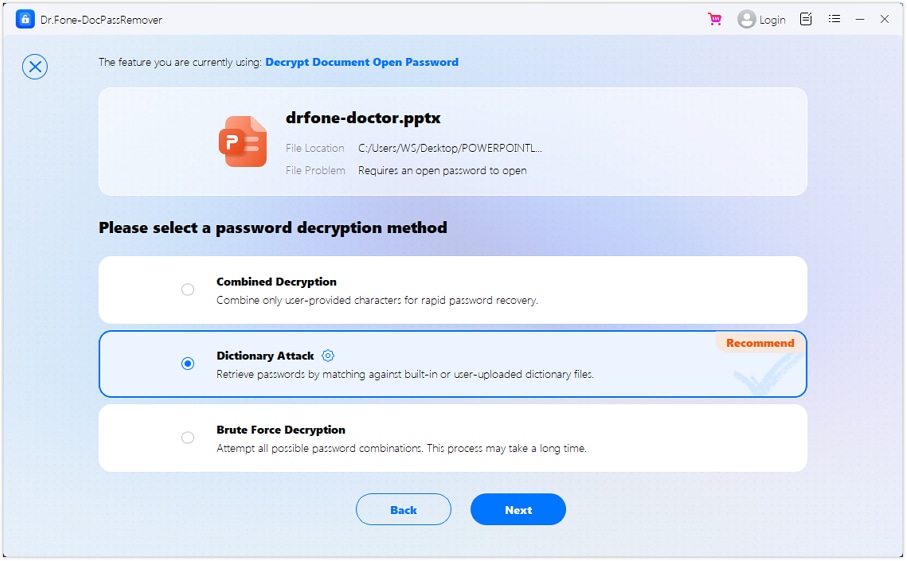
Task: Click the Back button
Action: tap(403, 510)
